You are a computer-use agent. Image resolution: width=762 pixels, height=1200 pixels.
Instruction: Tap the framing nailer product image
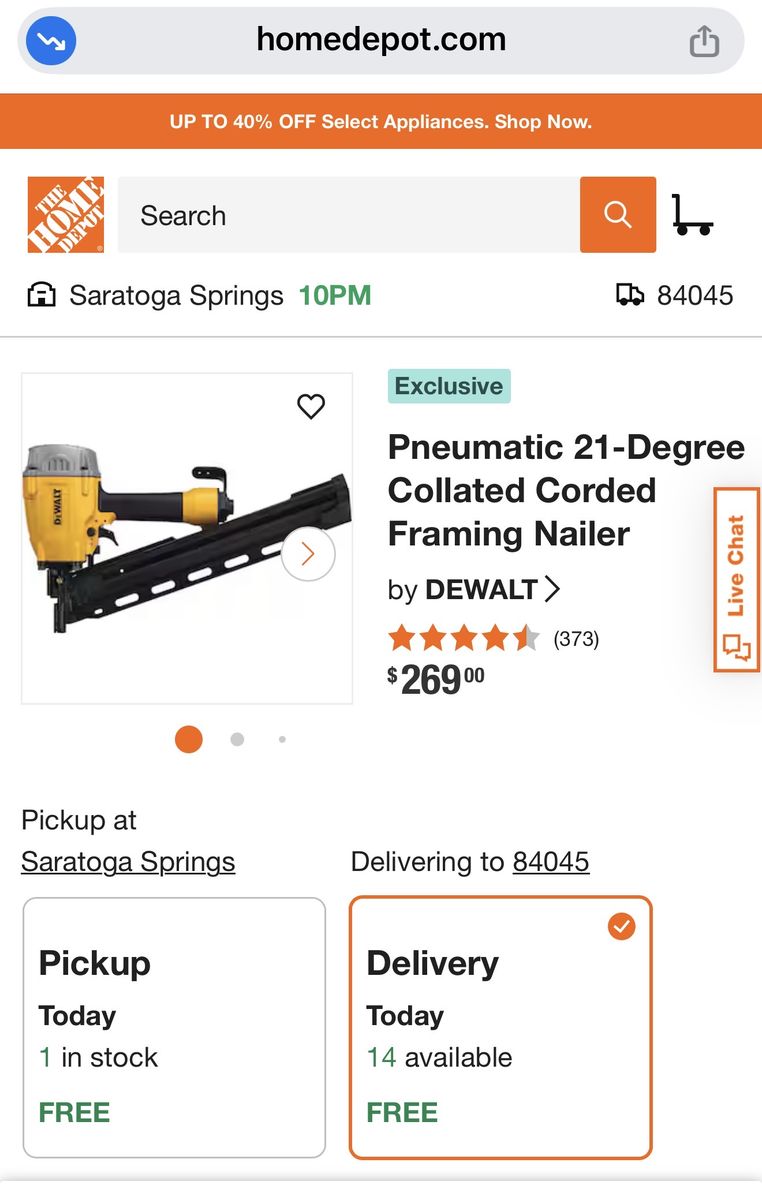tap(160, 540)
